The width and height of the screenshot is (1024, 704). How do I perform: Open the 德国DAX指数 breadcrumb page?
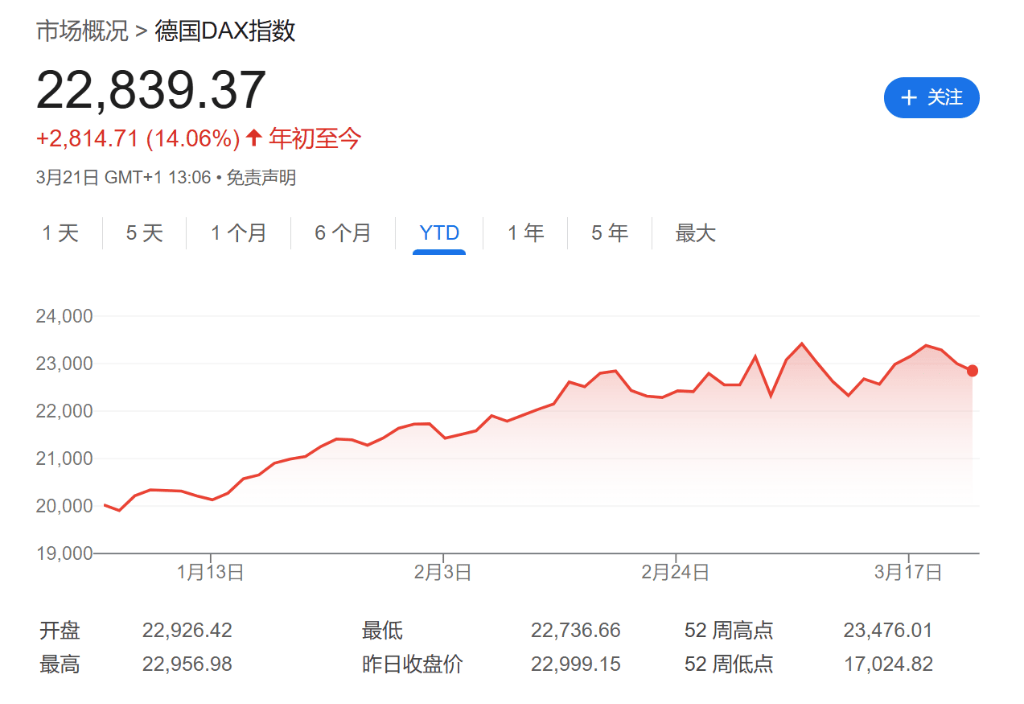point(227,31)
